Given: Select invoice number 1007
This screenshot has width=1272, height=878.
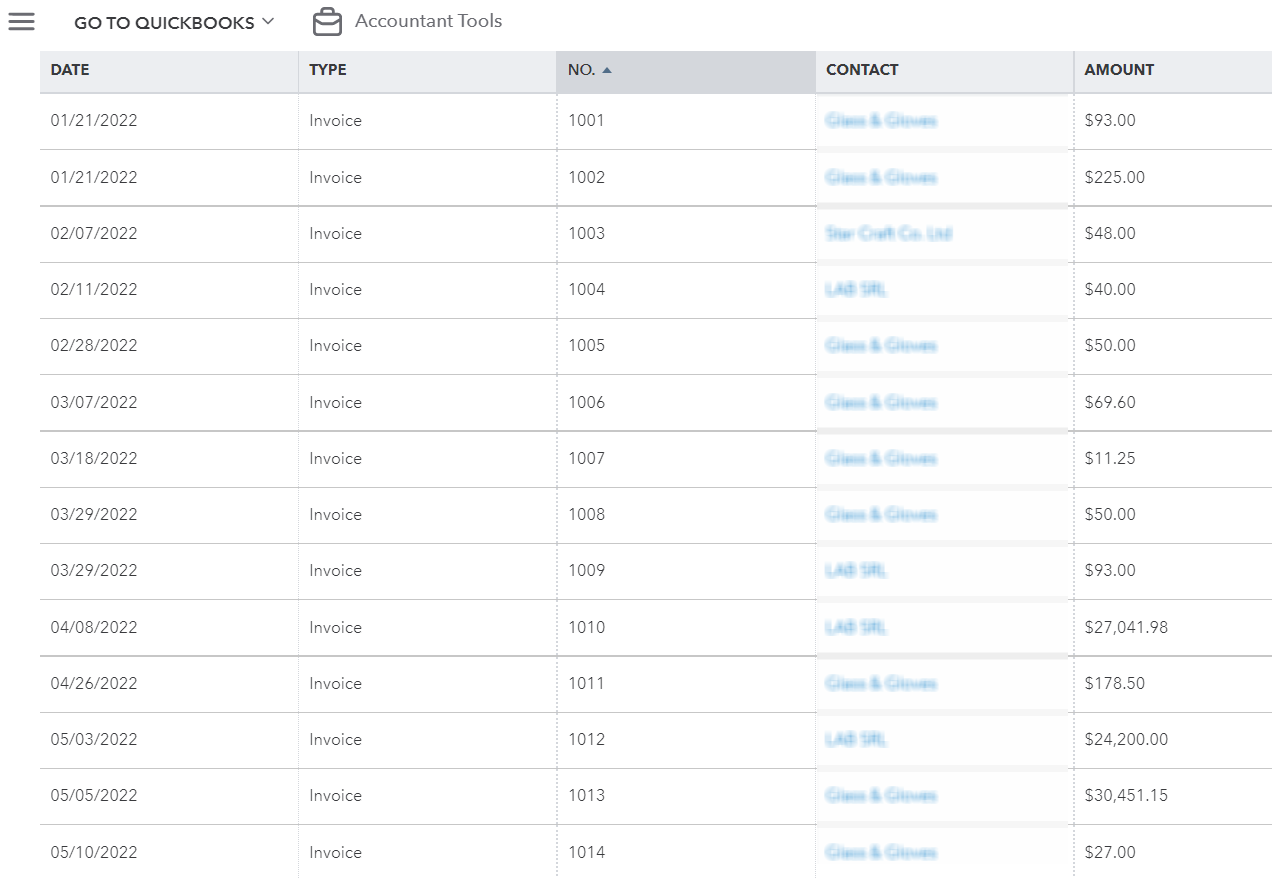Looking at the screenshot, I should click(x=586, y=458).
